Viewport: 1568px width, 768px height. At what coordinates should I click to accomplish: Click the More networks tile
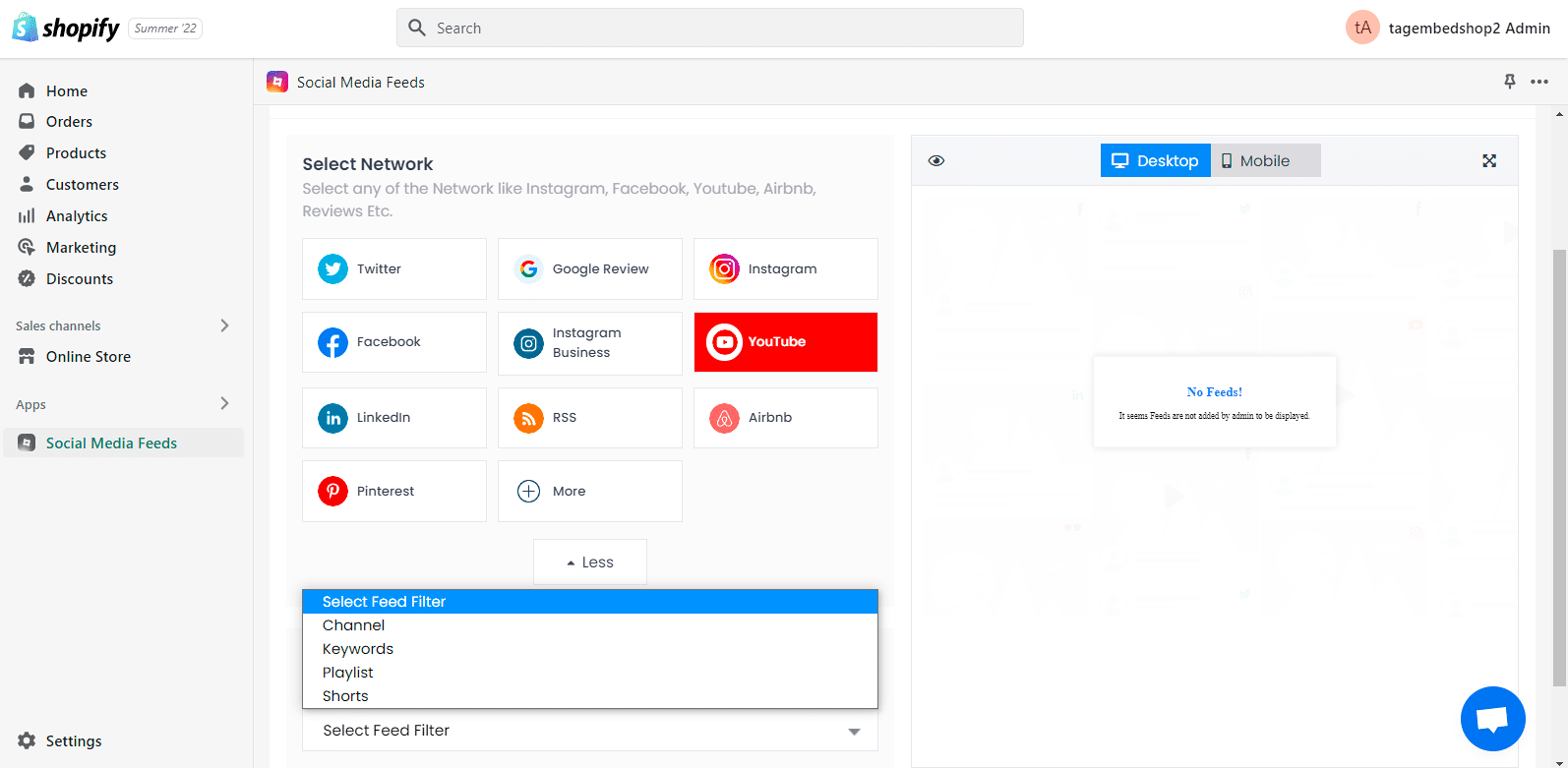[589, 491]
